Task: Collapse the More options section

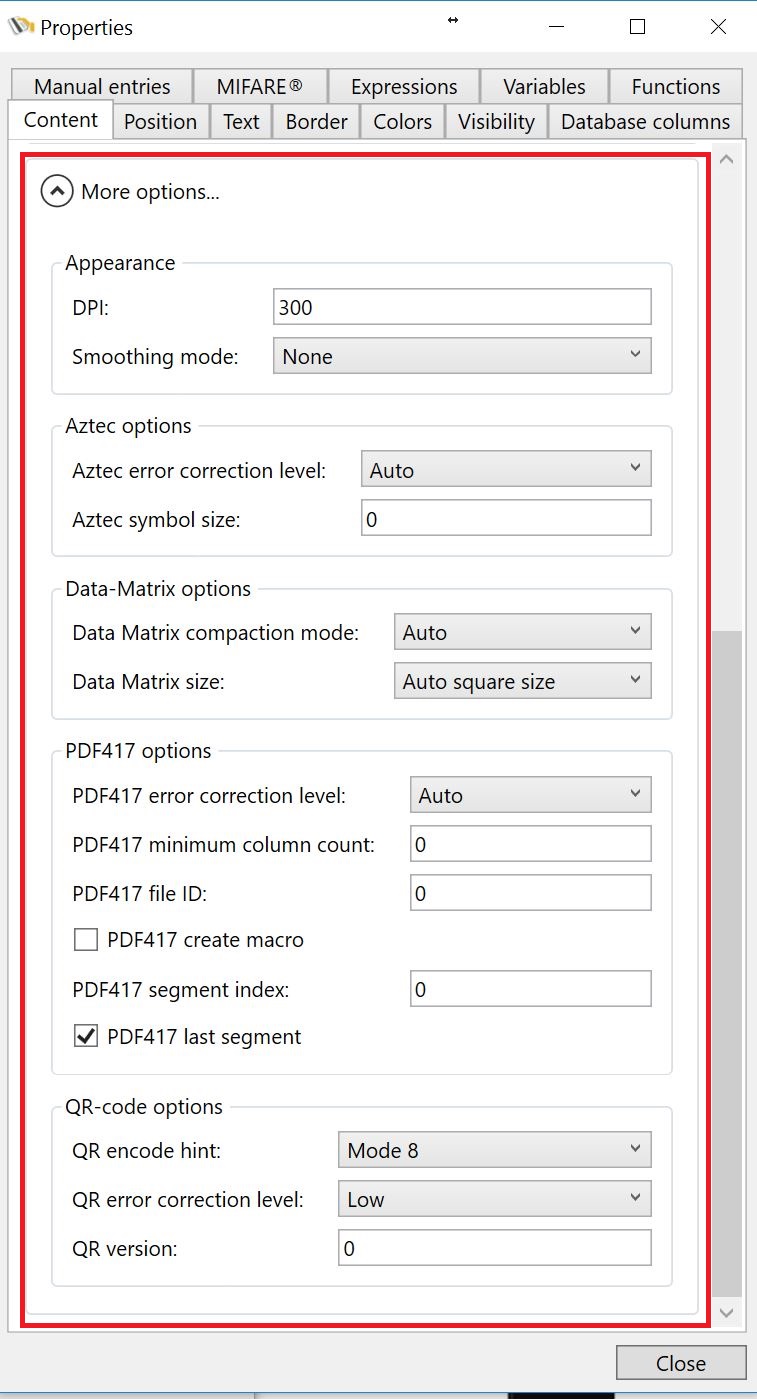Action: (57, 191)
